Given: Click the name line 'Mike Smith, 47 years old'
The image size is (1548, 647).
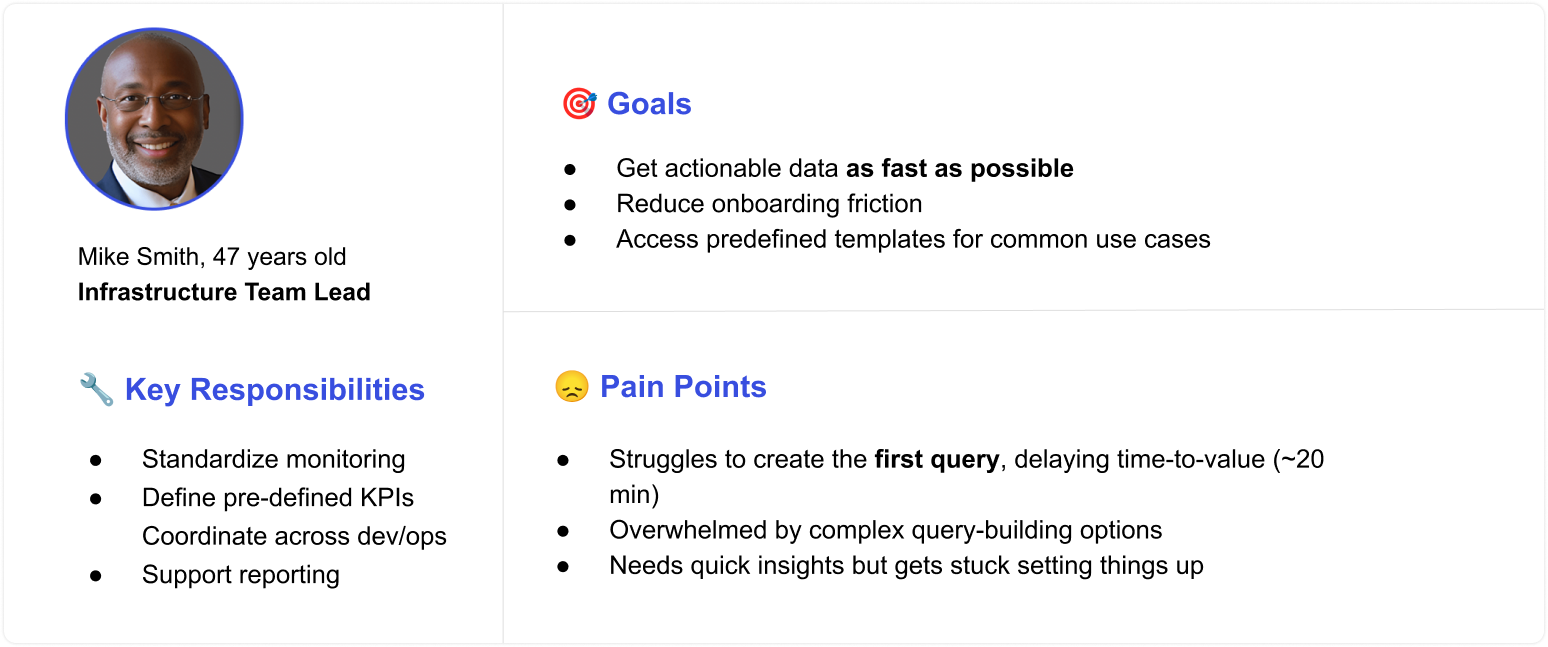Looking at the screenshot, I should pos(212,256).
